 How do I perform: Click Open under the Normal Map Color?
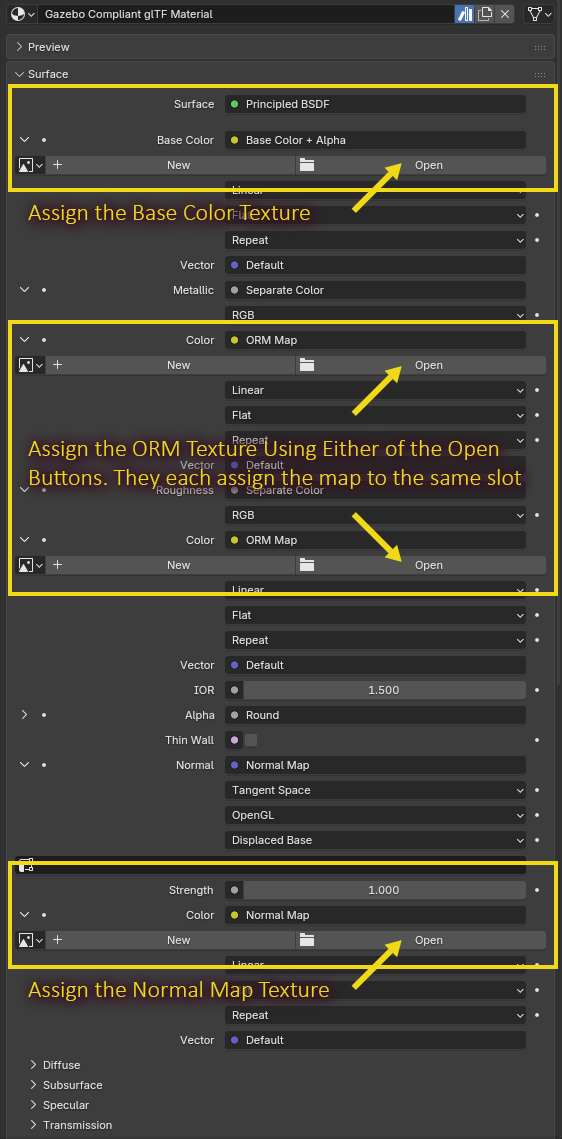pyautogui.click(x=421, y=940)
